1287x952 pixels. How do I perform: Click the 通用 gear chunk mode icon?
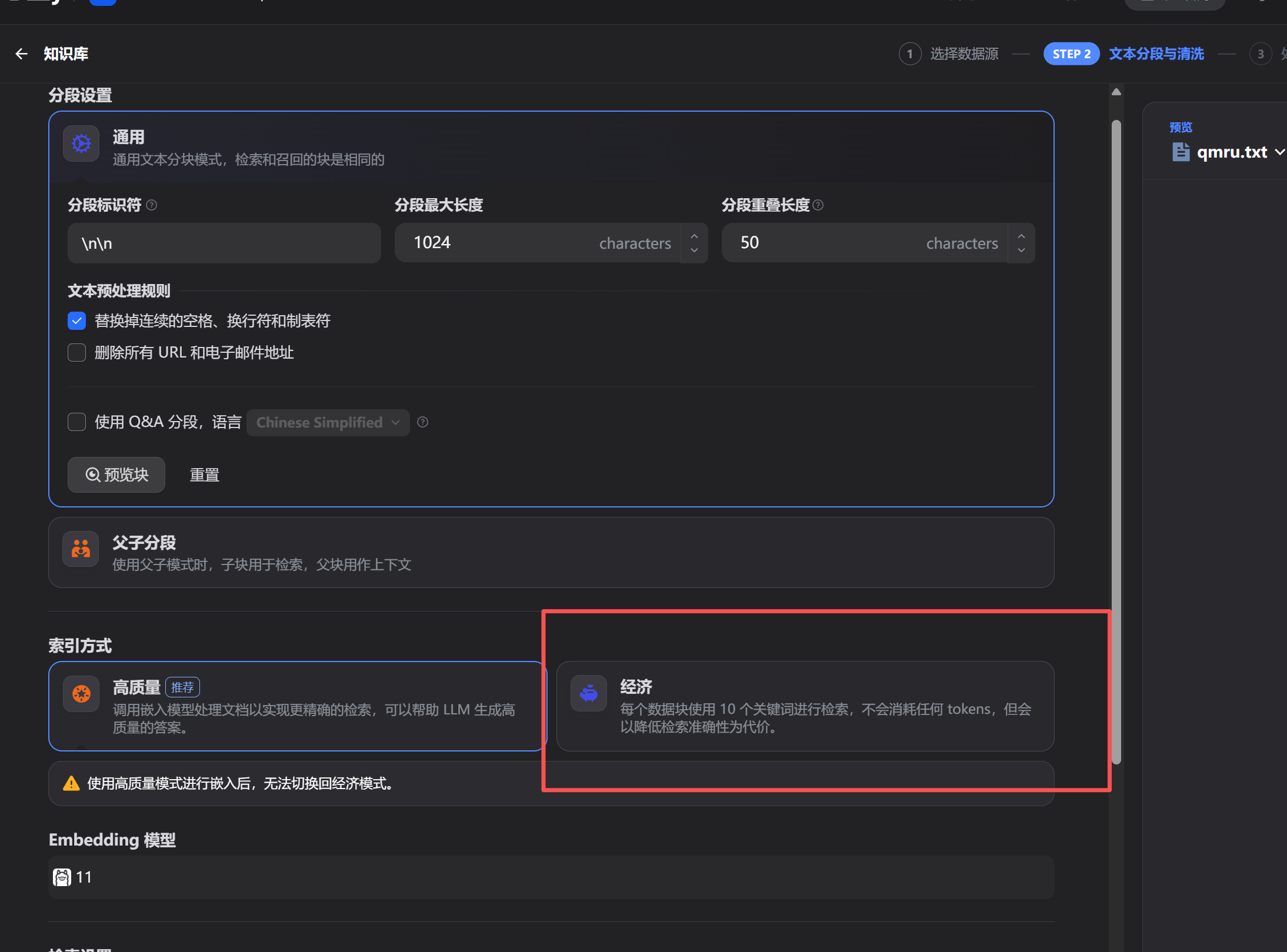[81, 143]
